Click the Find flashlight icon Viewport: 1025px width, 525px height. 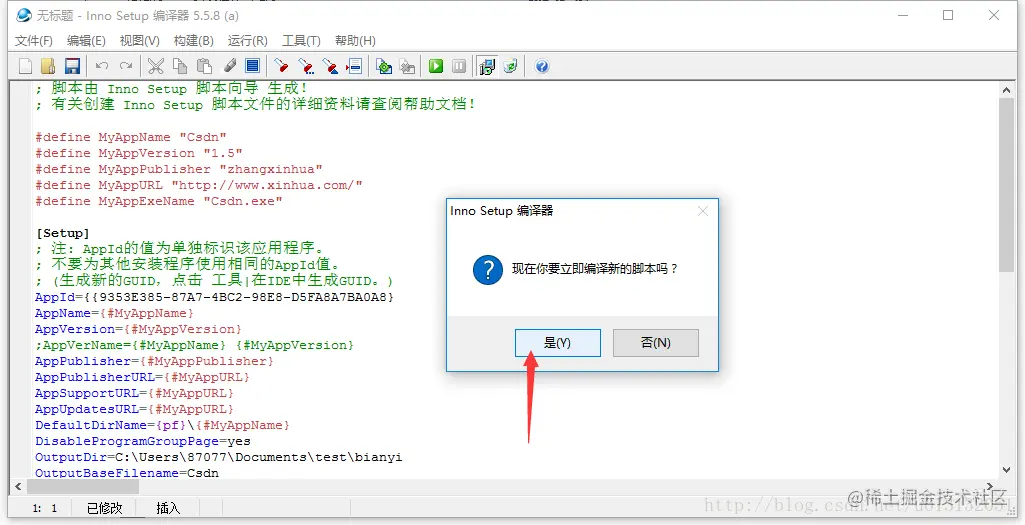(282, 66)
